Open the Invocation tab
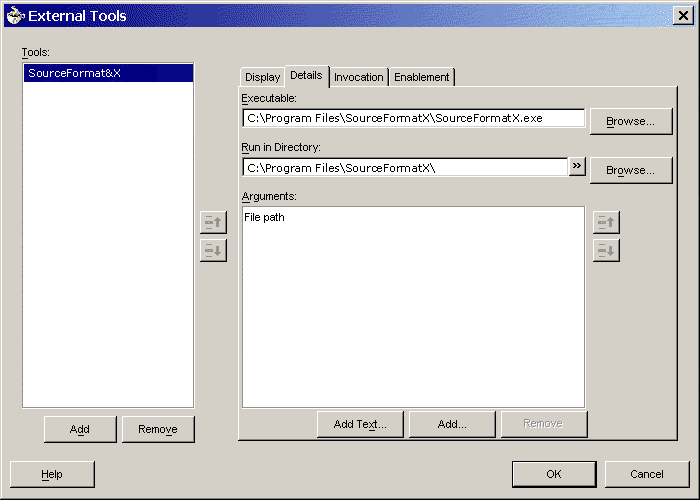This screenshot has height=500, width=700. (x=358, y=77)
